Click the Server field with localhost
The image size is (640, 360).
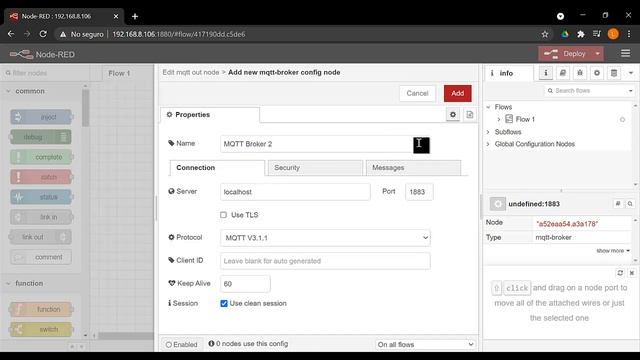point(295,192)
